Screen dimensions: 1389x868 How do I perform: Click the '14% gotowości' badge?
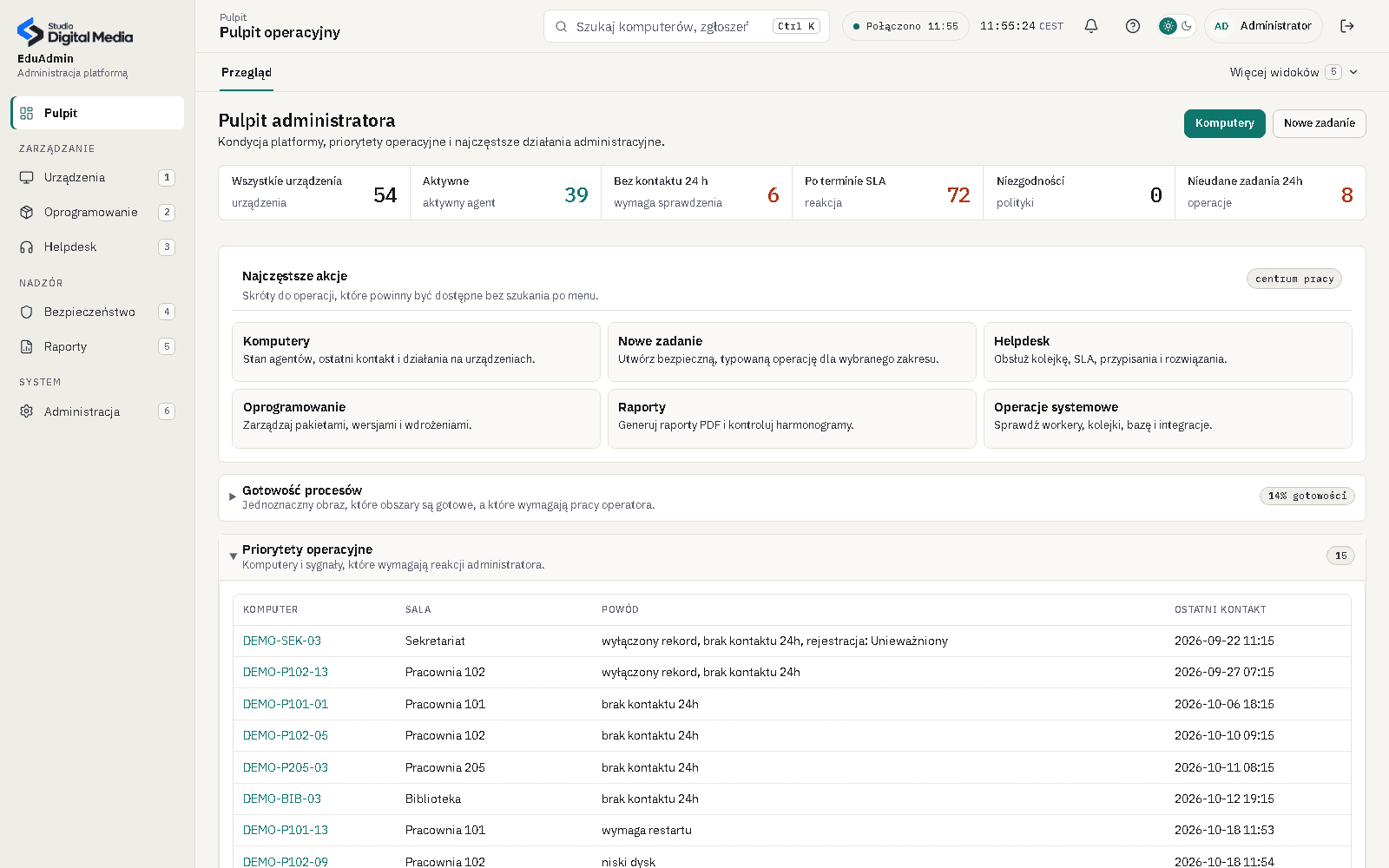coord(1307,496)
